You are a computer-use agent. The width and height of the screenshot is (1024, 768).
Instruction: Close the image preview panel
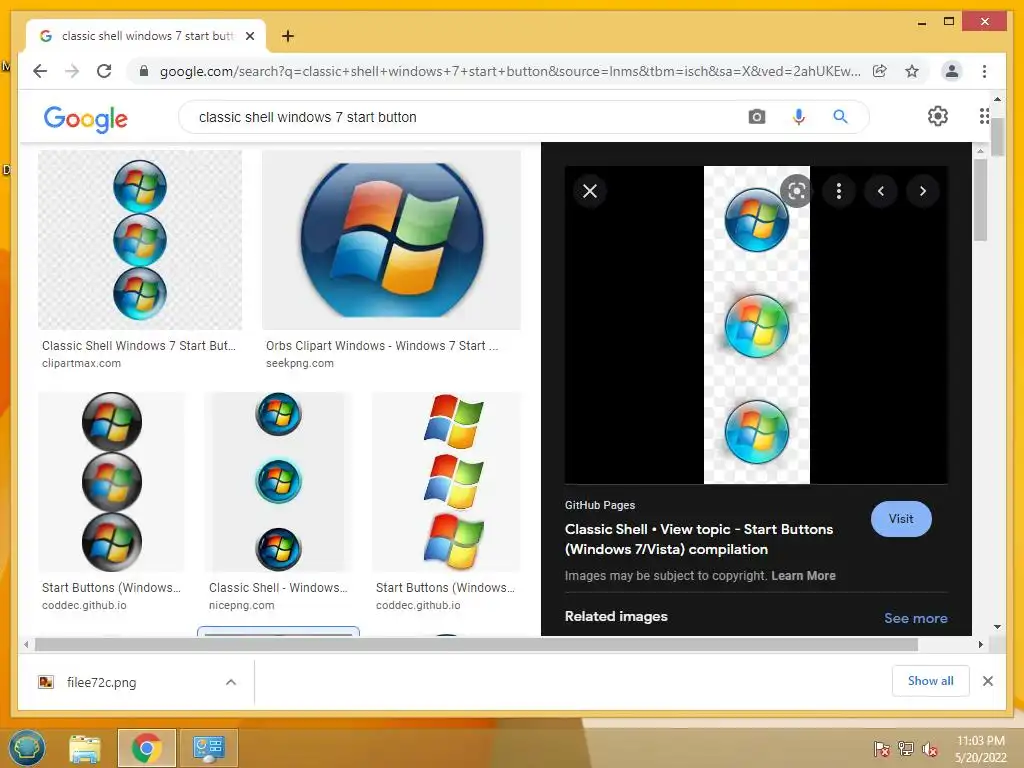click(590, 191)
